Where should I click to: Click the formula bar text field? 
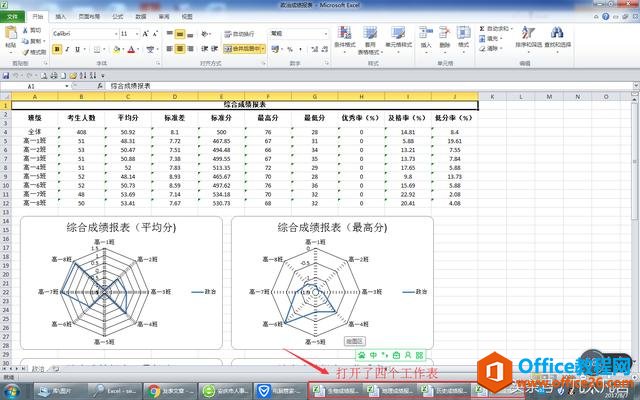369,86
